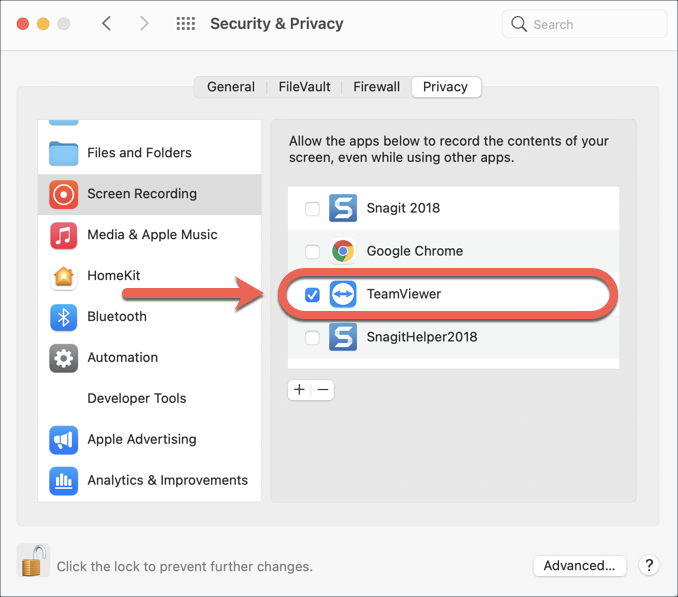The height and width of the screenshot is (597, 678).
Task: Click the HomeKit house icon
Action: tap(64, 276)
